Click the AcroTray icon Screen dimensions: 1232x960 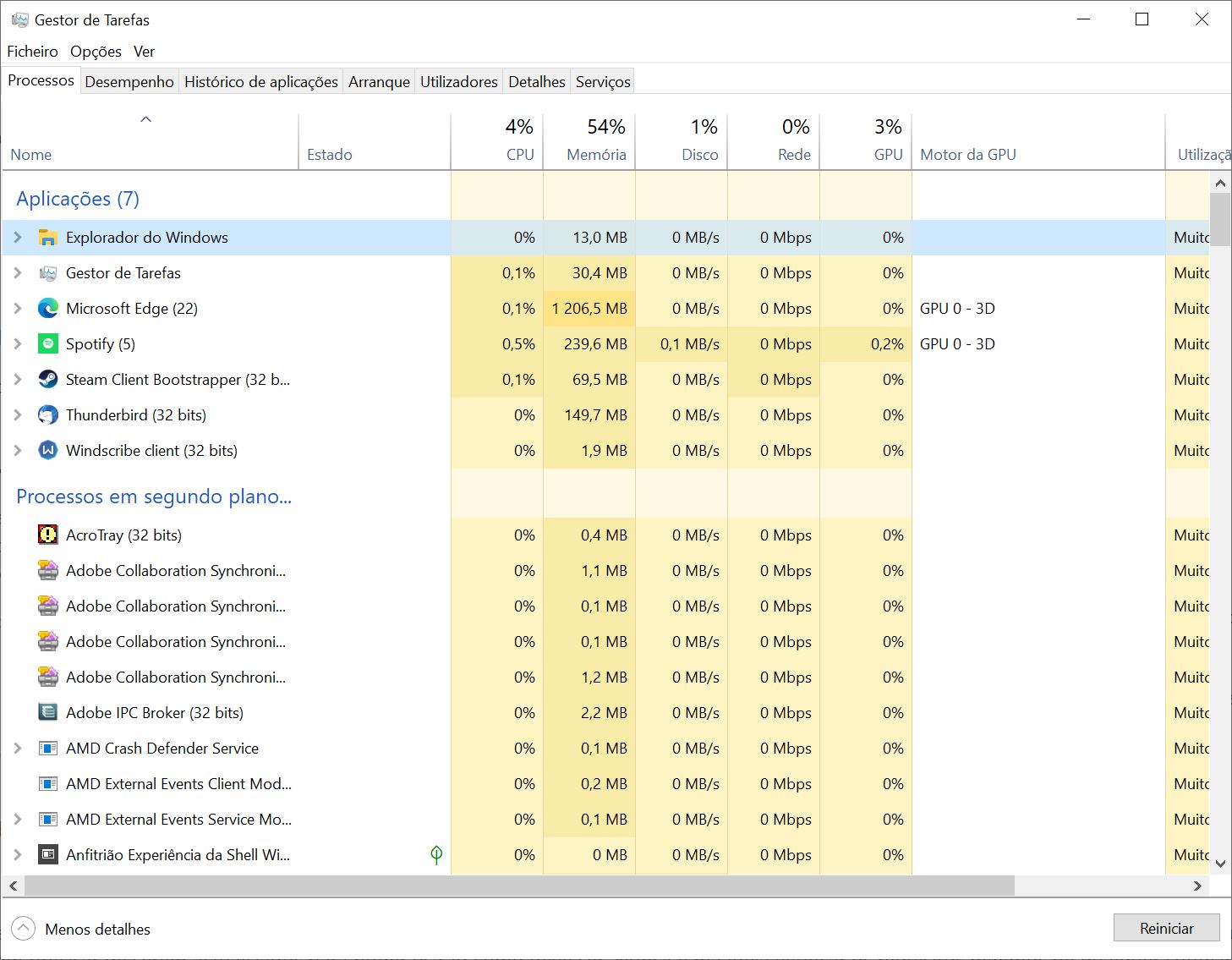pos(48,535)
